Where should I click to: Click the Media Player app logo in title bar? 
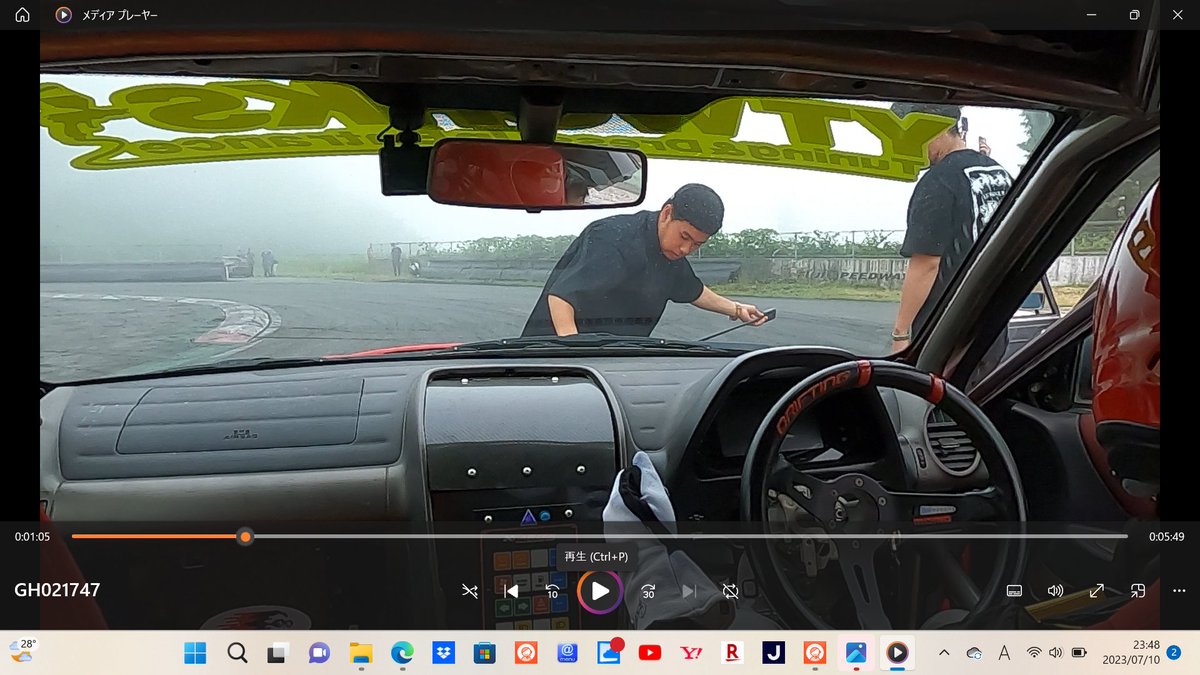(63, 15)
